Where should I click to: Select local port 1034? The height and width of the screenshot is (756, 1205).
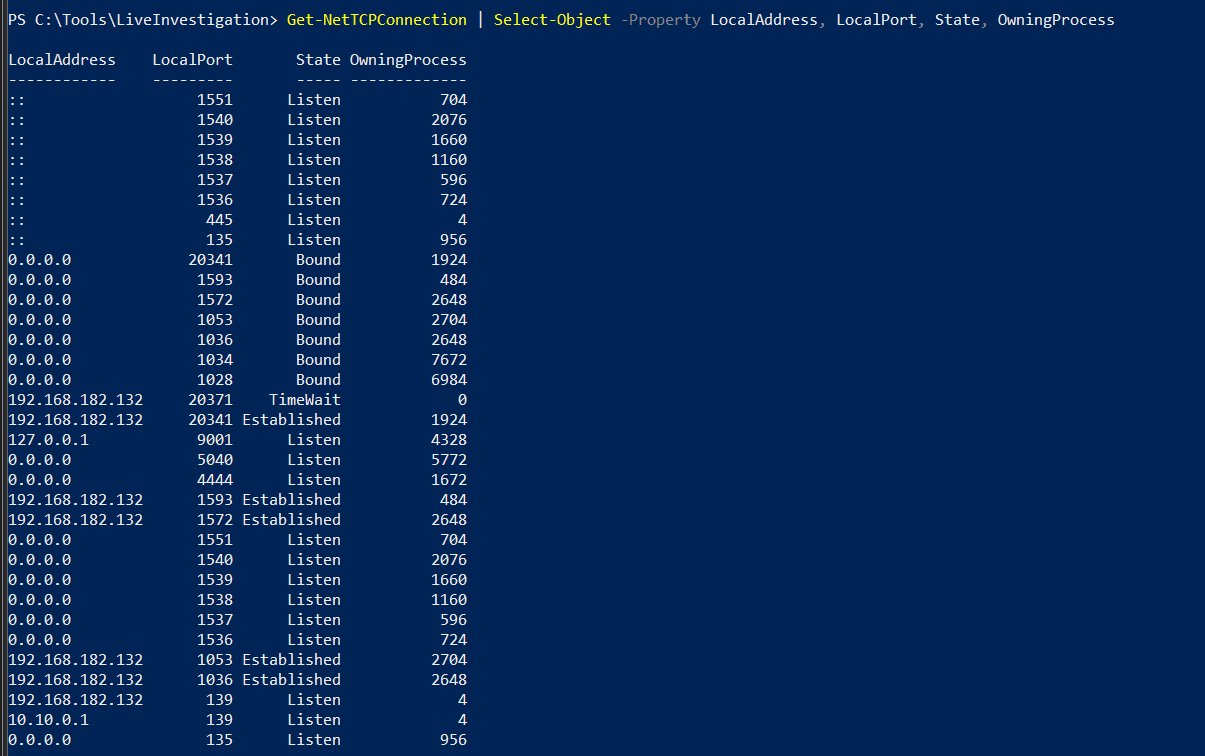[x=215, y=360]
